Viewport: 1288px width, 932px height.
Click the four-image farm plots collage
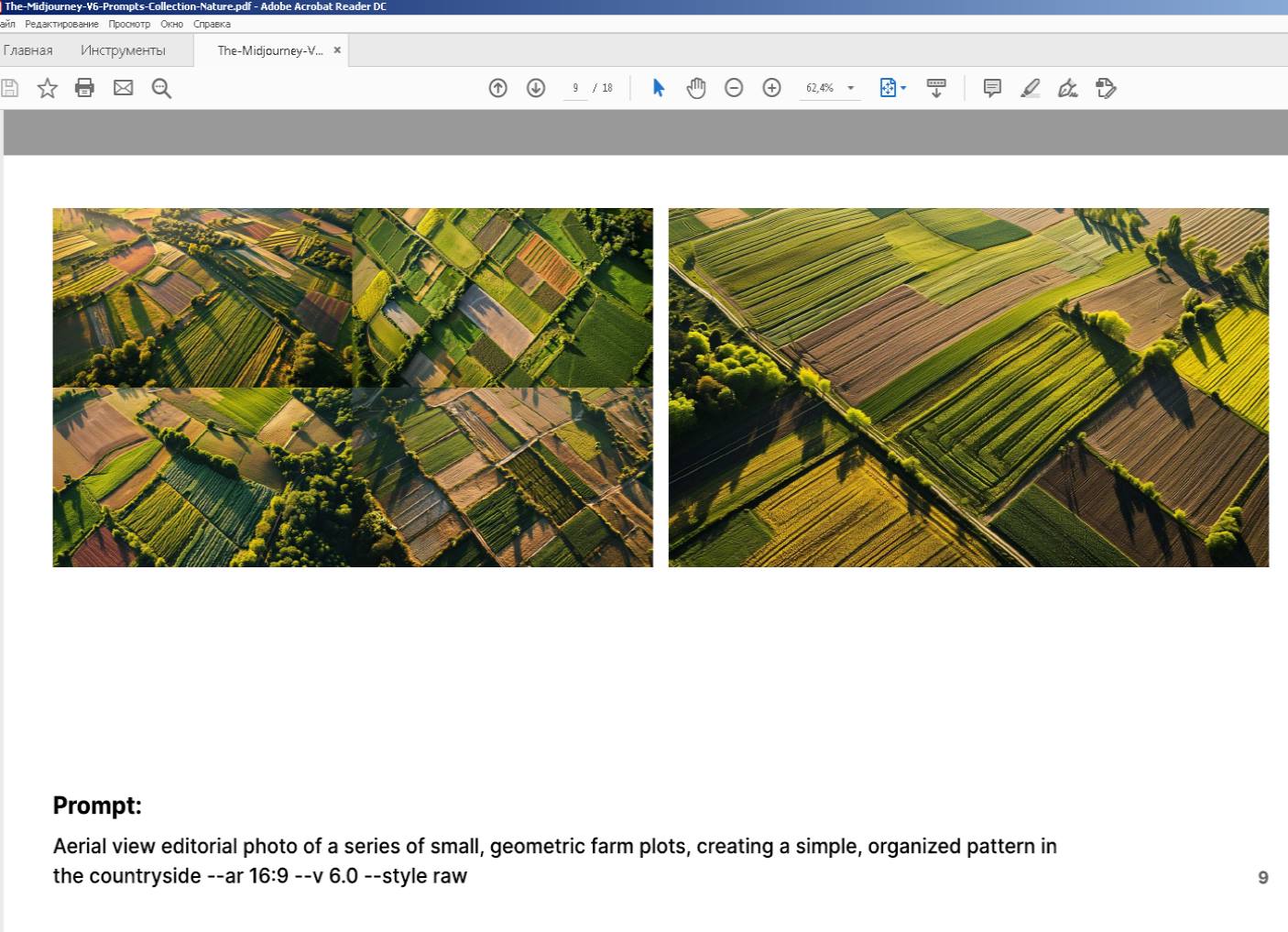[353, 388]
